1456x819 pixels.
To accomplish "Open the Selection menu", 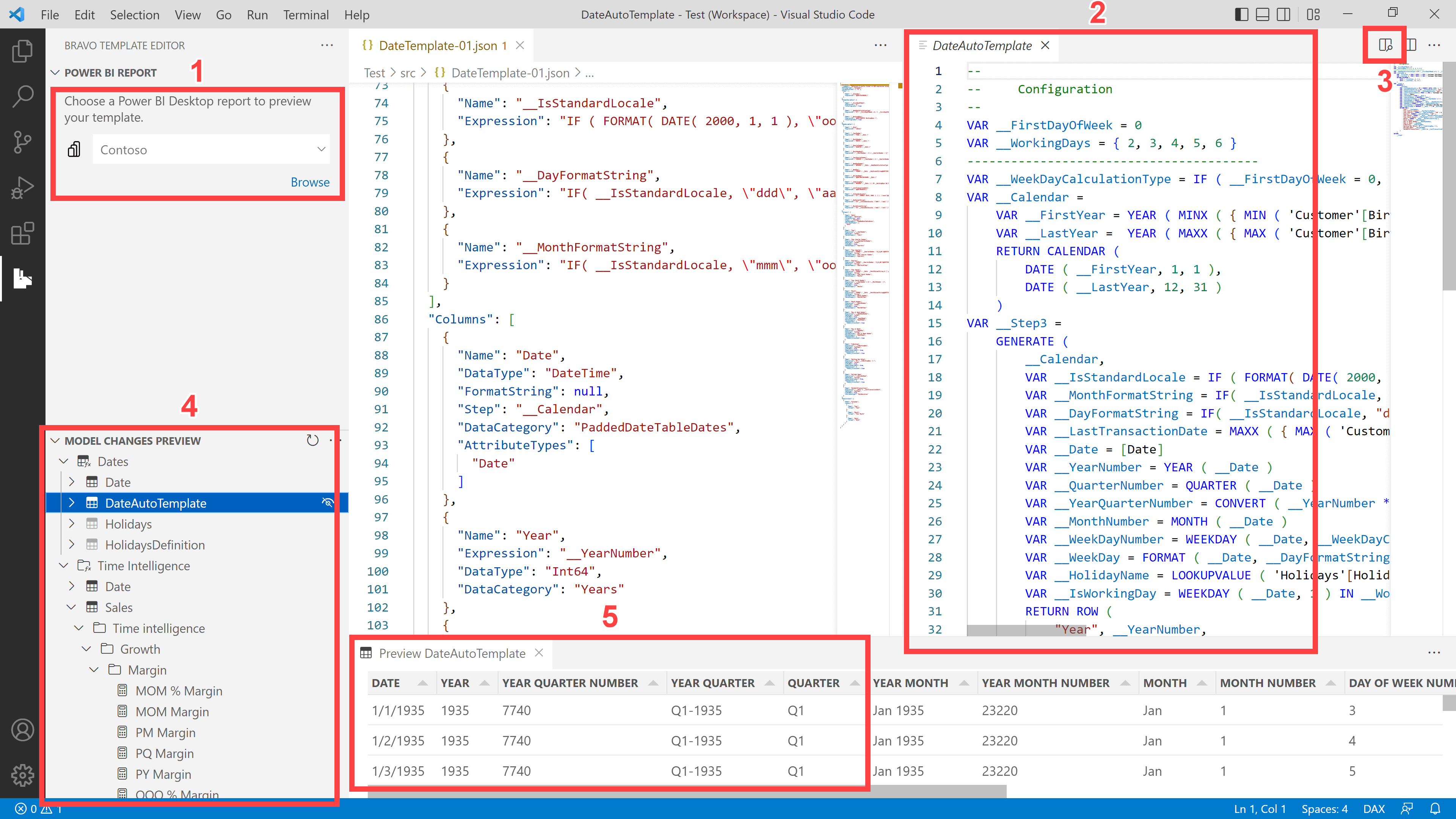I will click(135, 15).
